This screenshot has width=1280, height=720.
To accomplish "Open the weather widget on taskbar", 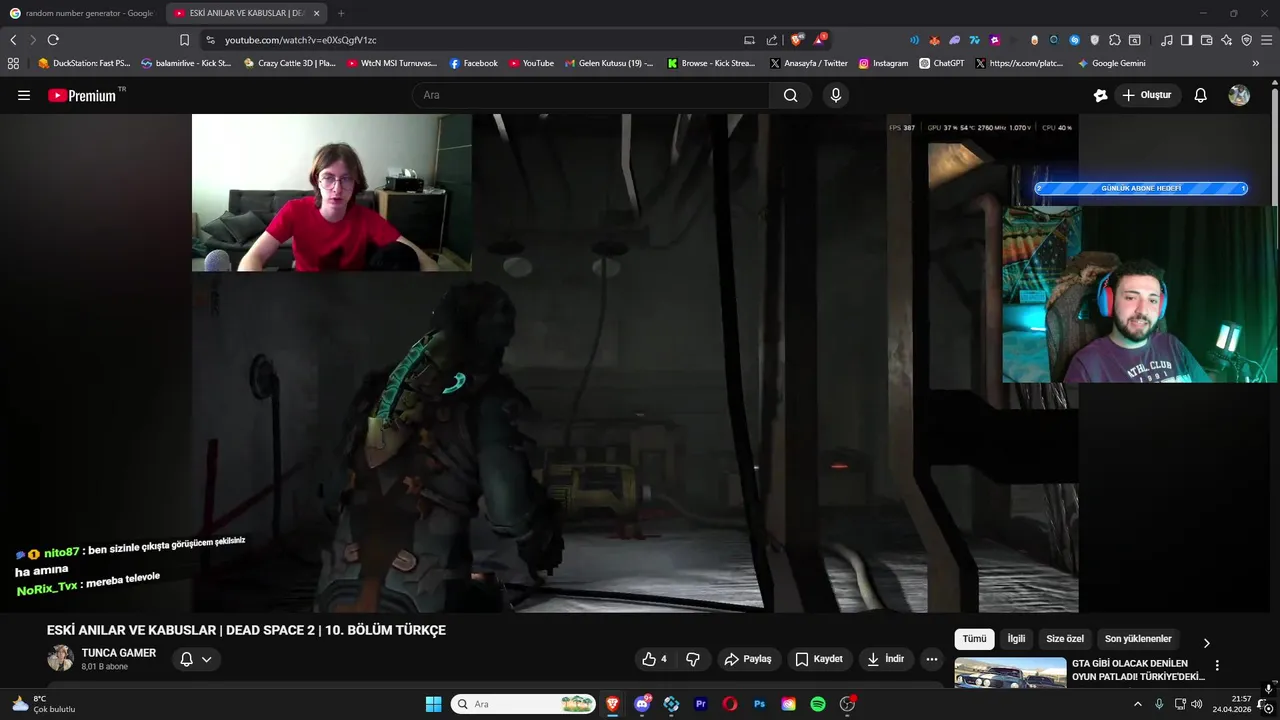I will click(43, 704).
